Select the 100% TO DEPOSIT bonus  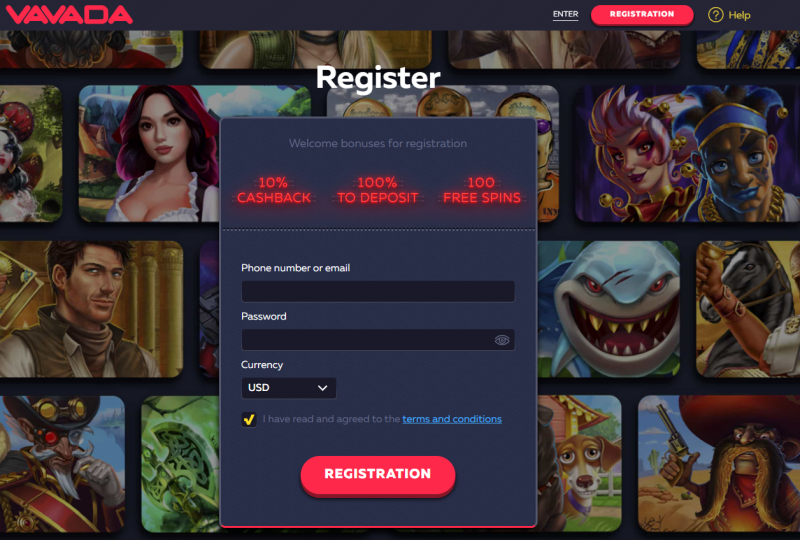tap(378, 190)
